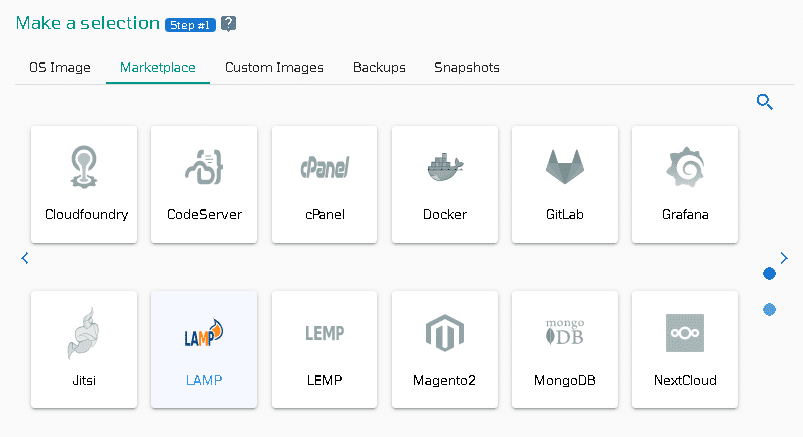The image size is (803, 437).
Task: Pick the cPanel logo
Action: coord(325,167)
